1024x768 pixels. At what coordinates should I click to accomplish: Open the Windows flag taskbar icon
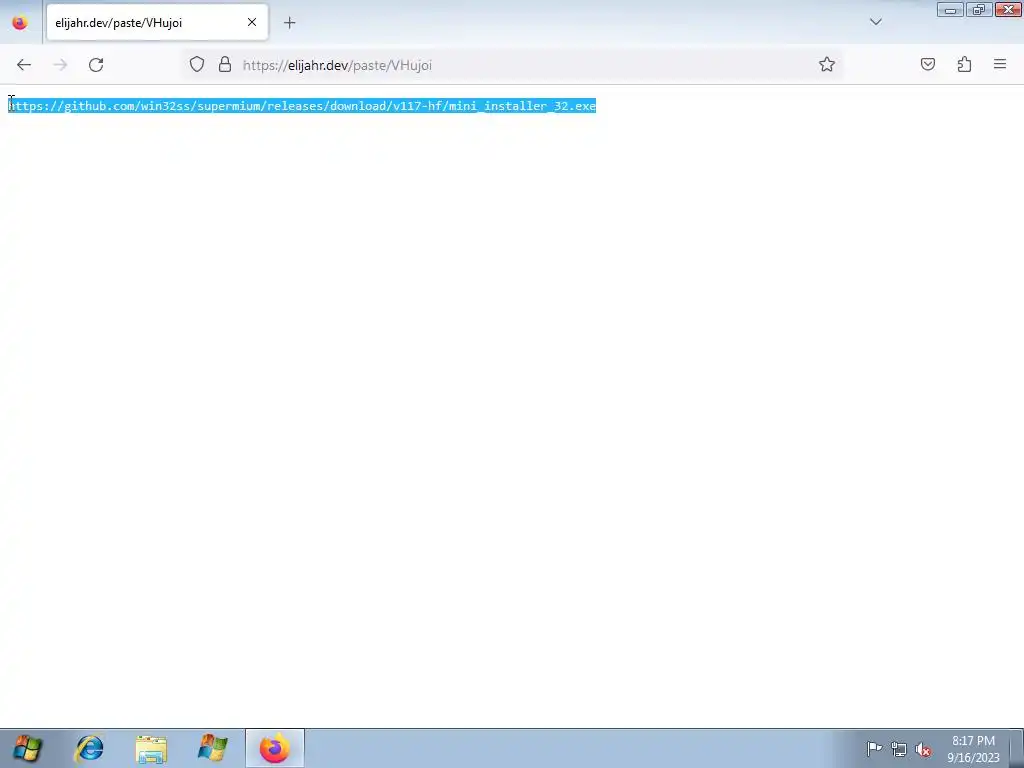click(x=212, y=748)
